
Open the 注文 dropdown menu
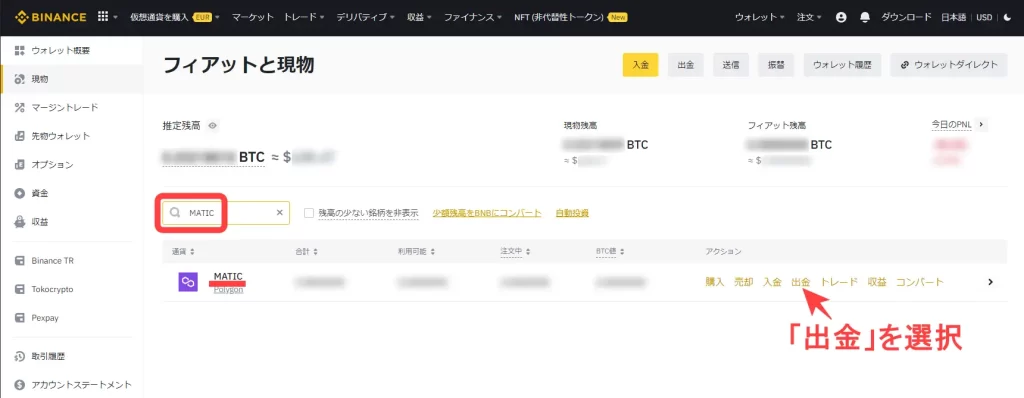pyautogui.click(x=810, y=17)
